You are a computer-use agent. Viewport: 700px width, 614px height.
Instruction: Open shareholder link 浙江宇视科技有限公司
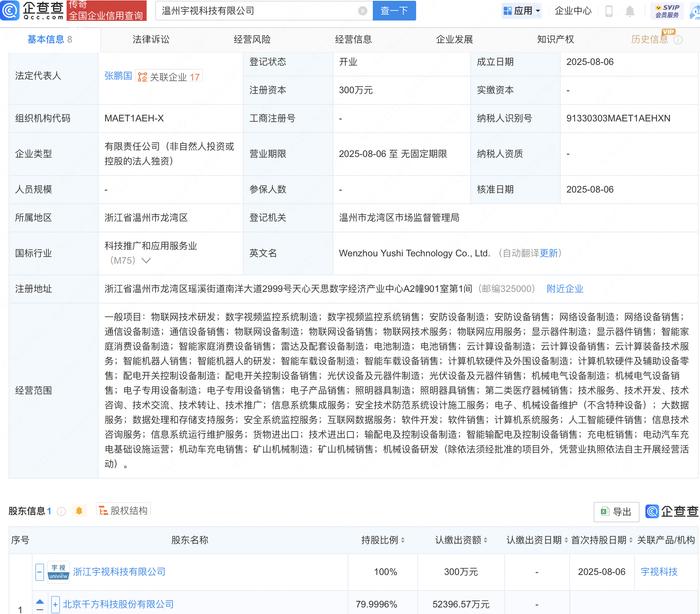(x=119, y=572)
